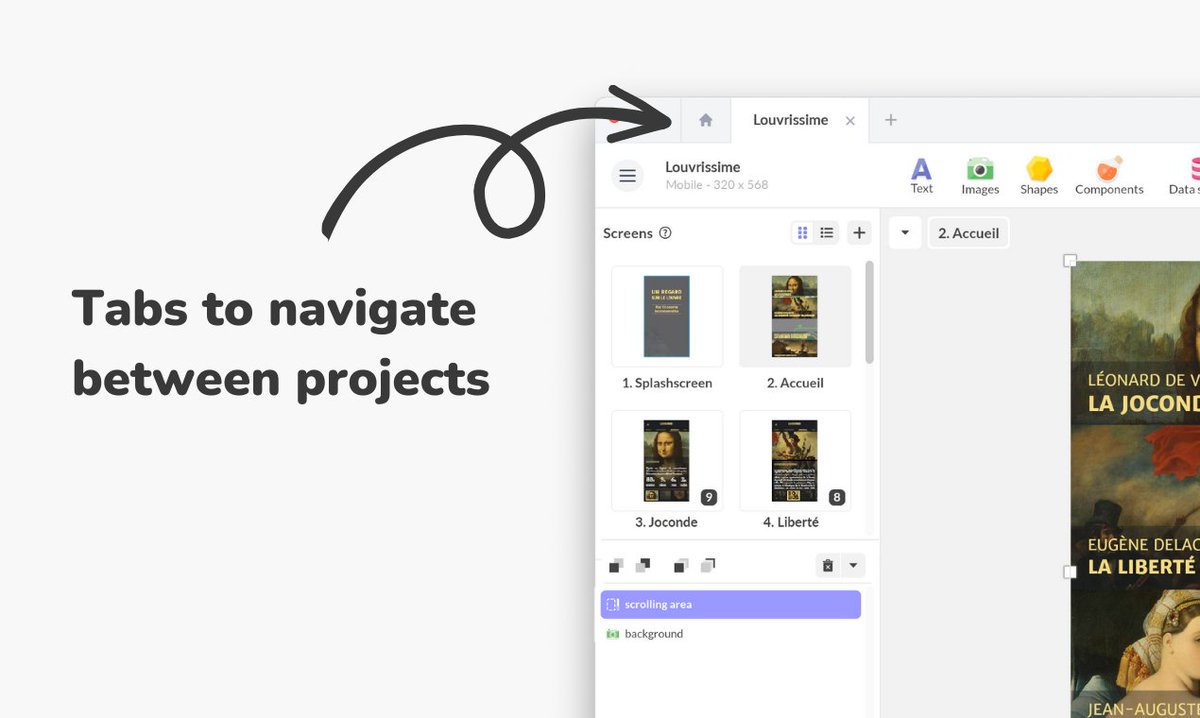Open the 2. Accueil screen dropdown selector

tap(967, 232)
